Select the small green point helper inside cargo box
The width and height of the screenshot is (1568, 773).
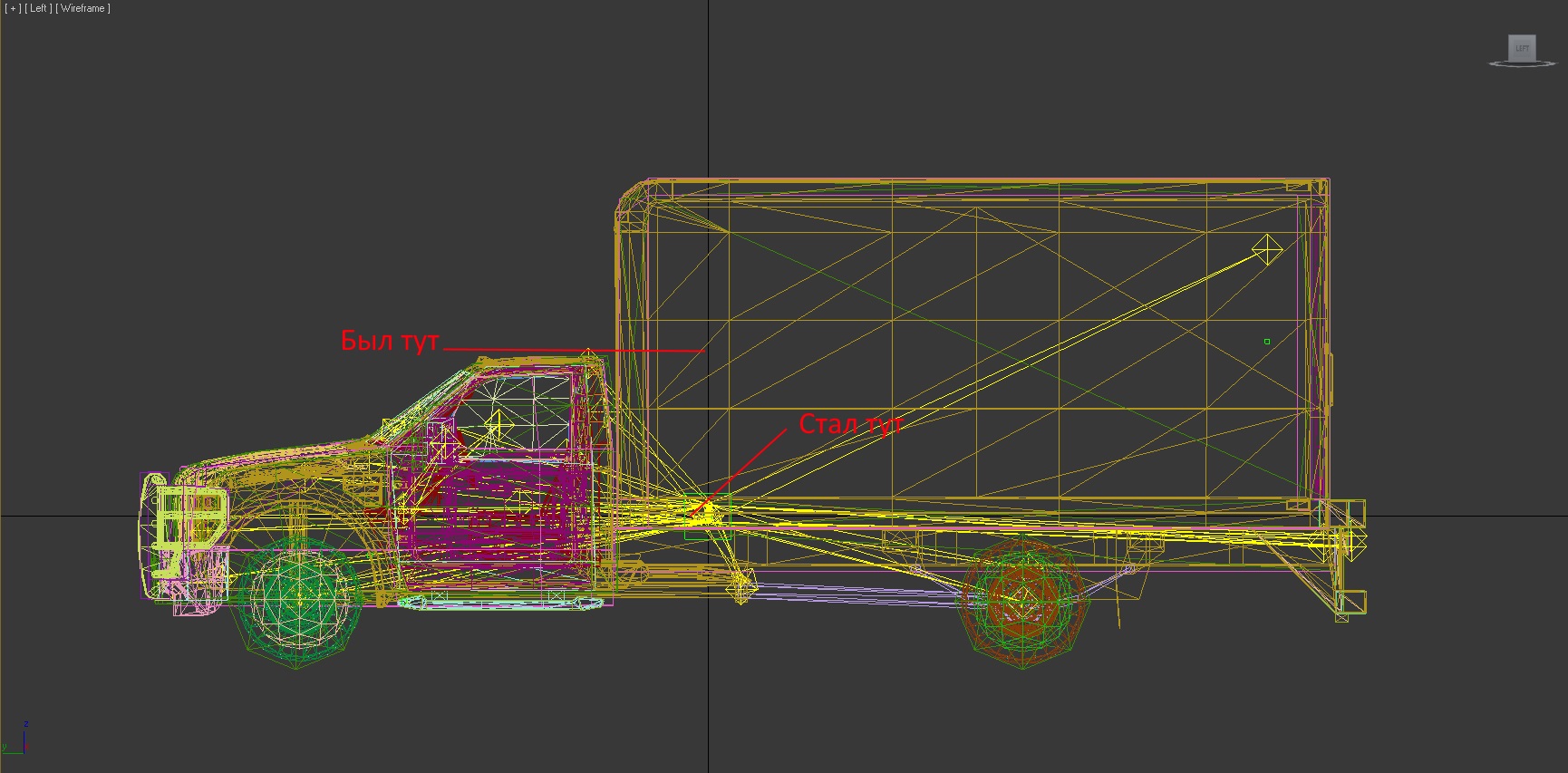pyautogui.click(x=1267, y=342)
